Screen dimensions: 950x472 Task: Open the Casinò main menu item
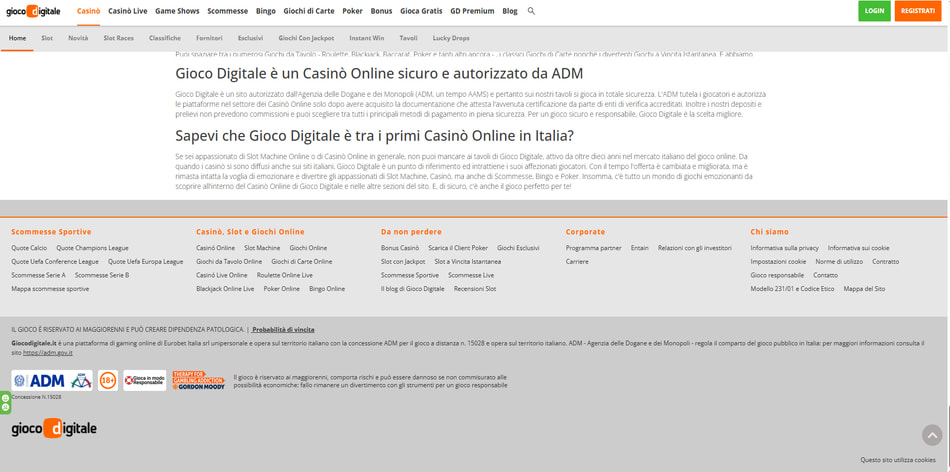coord(88,11)
